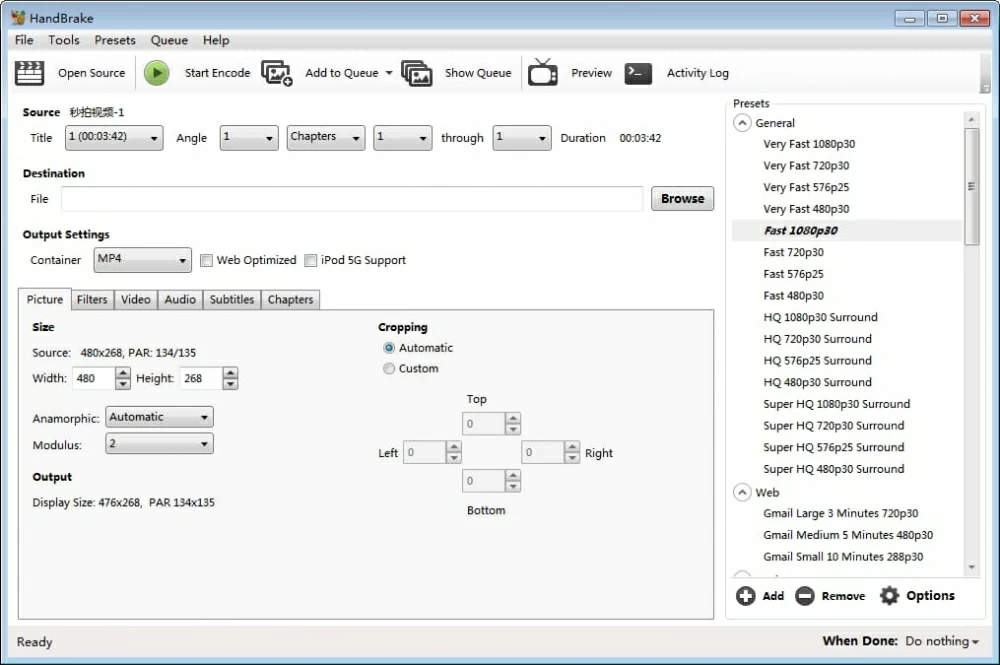Open the Activity Log terminal icon
This screenshot has width=1000, height=665.
click(638, 73)
